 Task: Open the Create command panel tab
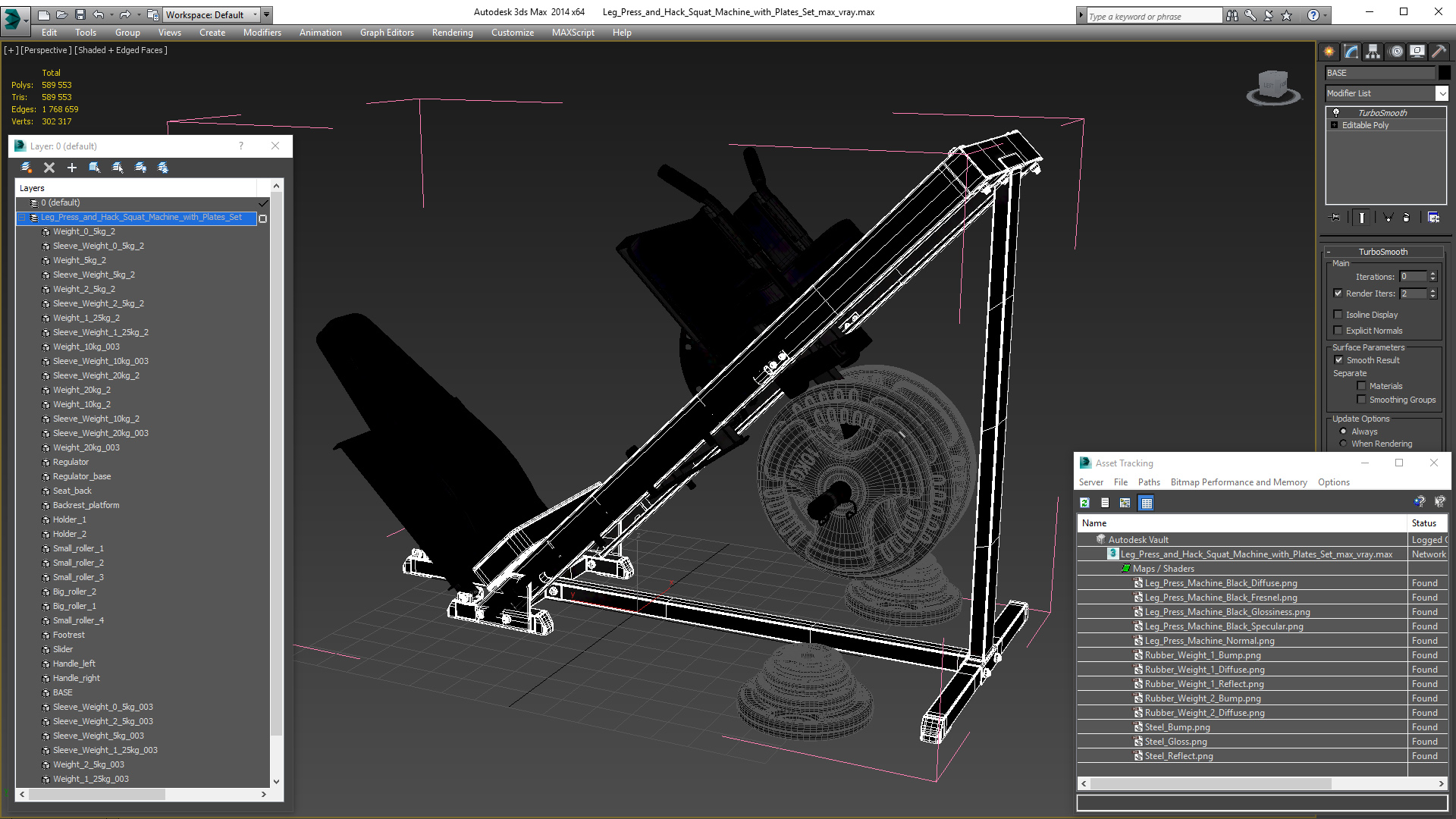click(1329, 52)
